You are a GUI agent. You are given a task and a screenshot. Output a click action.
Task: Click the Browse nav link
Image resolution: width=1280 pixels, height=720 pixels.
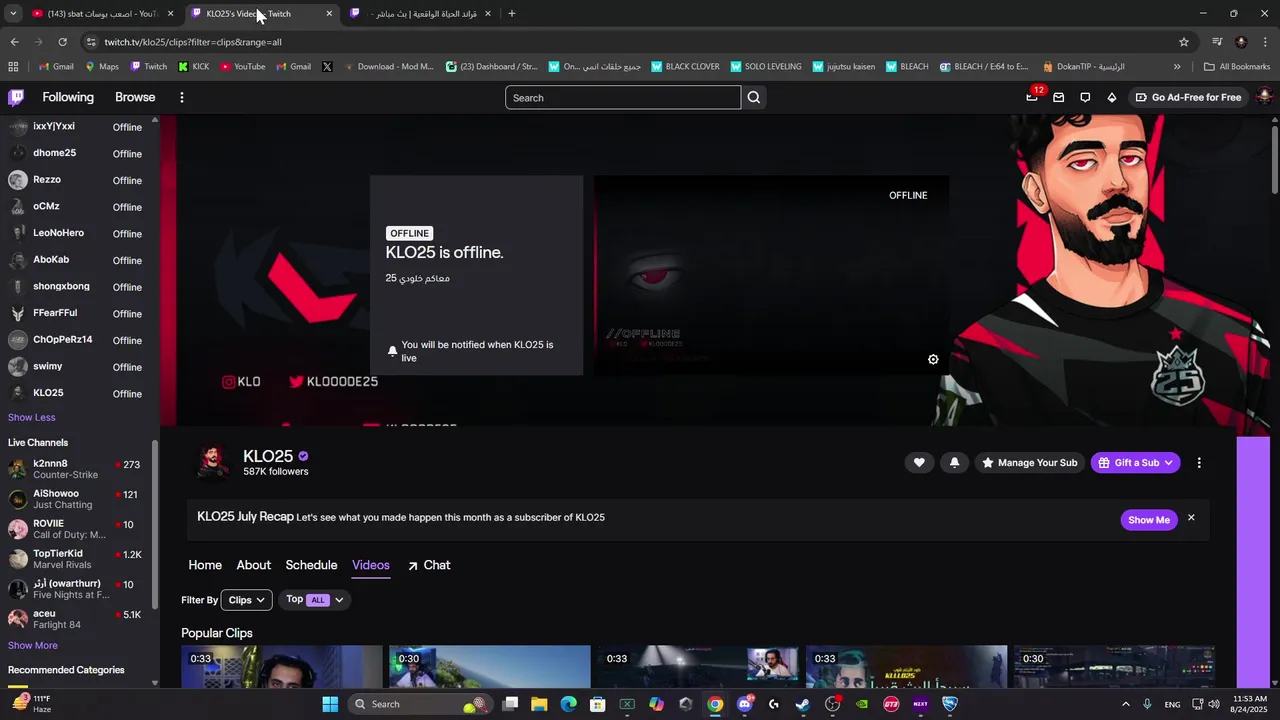pyautogui.click(x=135, y=97)
